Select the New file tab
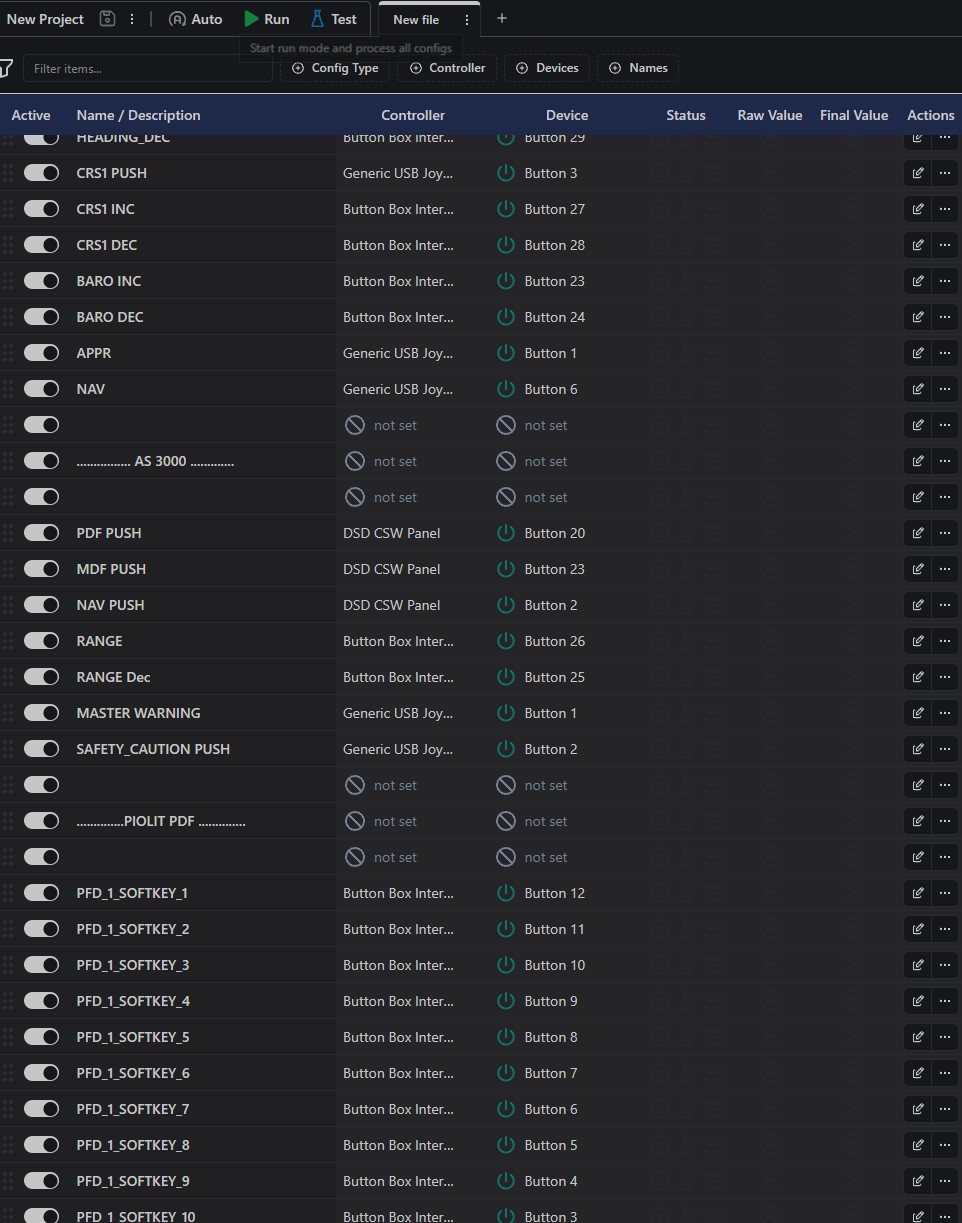962x1223 pixels. [416, 20]
